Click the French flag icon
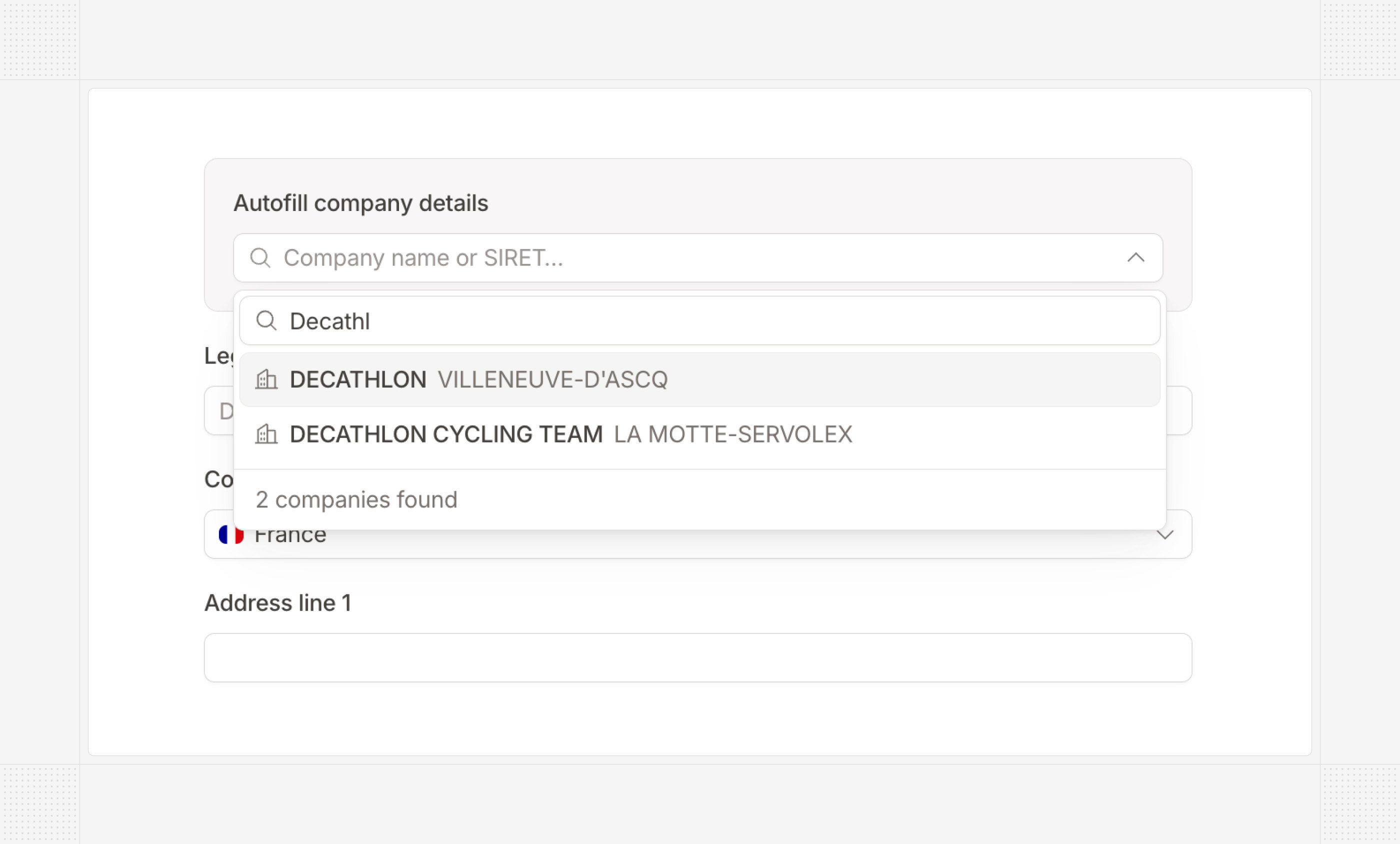 [x=231, y=534]
